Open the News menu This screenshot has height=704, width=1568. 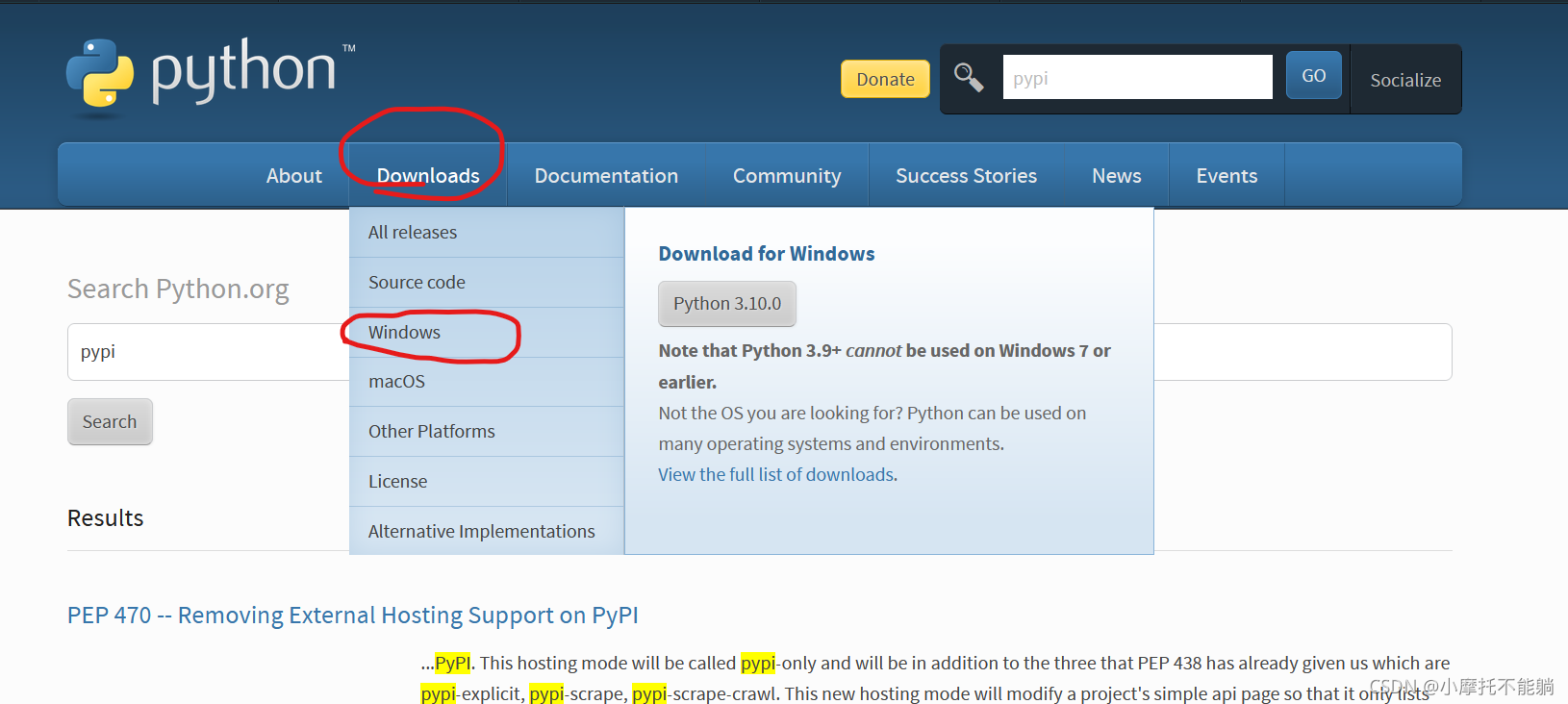coord(1116,176)
